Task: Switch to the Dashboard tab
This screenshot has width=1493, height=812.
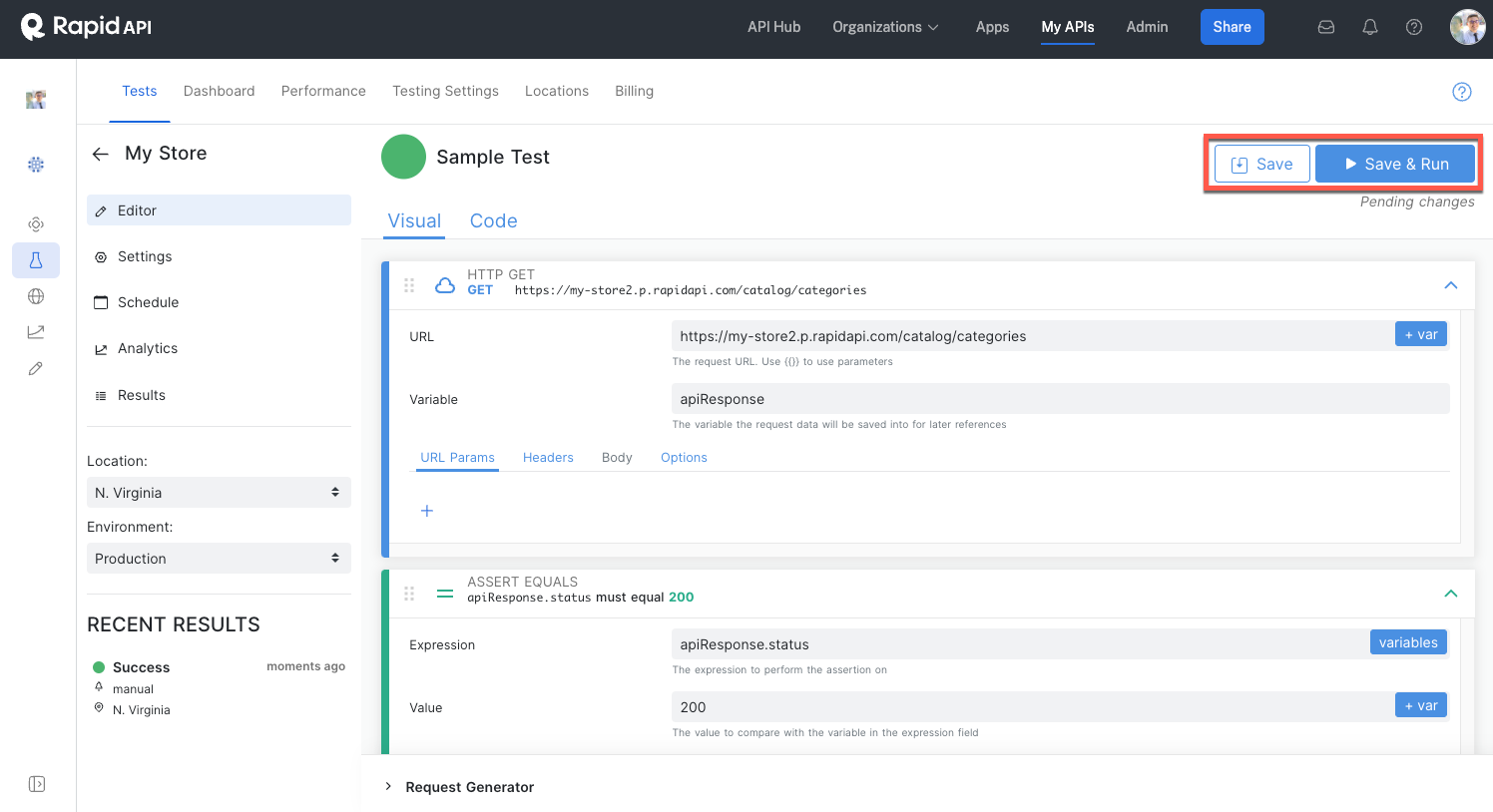Action: (x=220, y=91)
